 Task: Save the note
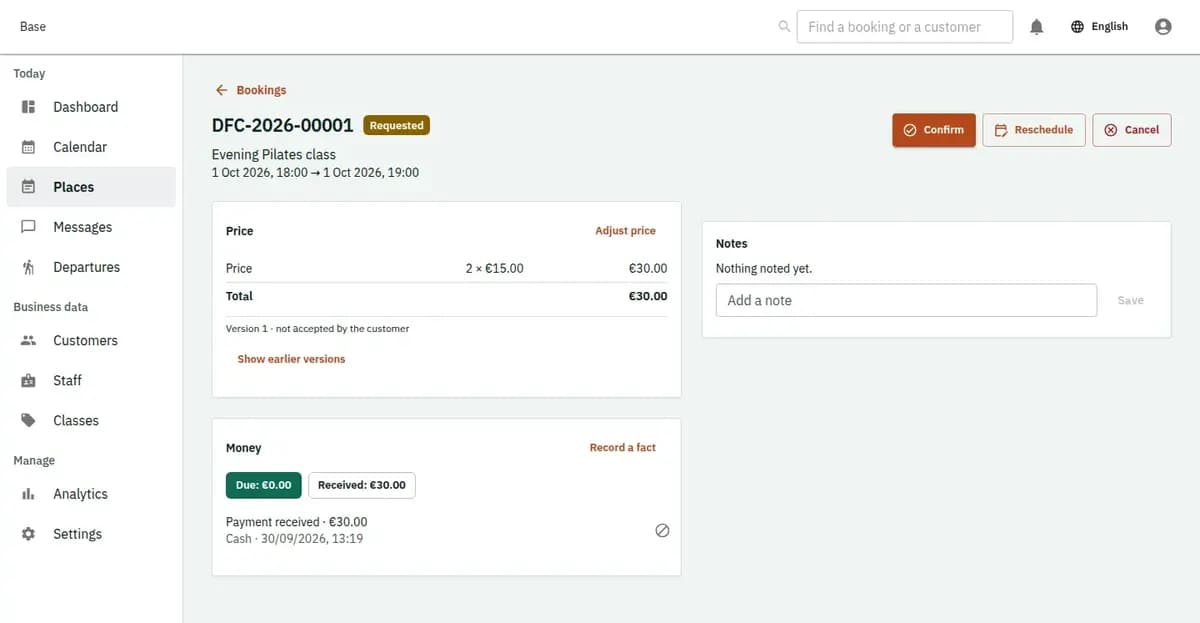click(1131, 300)
